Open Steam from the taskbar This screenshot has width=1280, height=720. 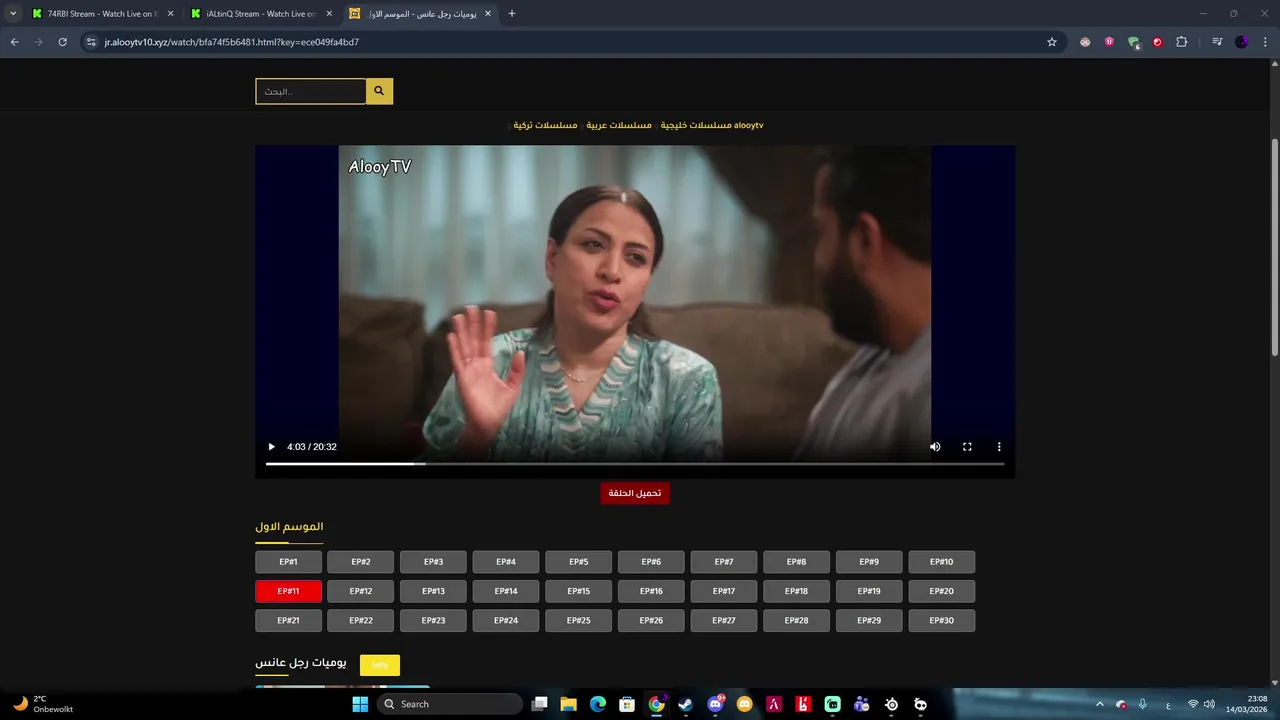click(685, 704)
